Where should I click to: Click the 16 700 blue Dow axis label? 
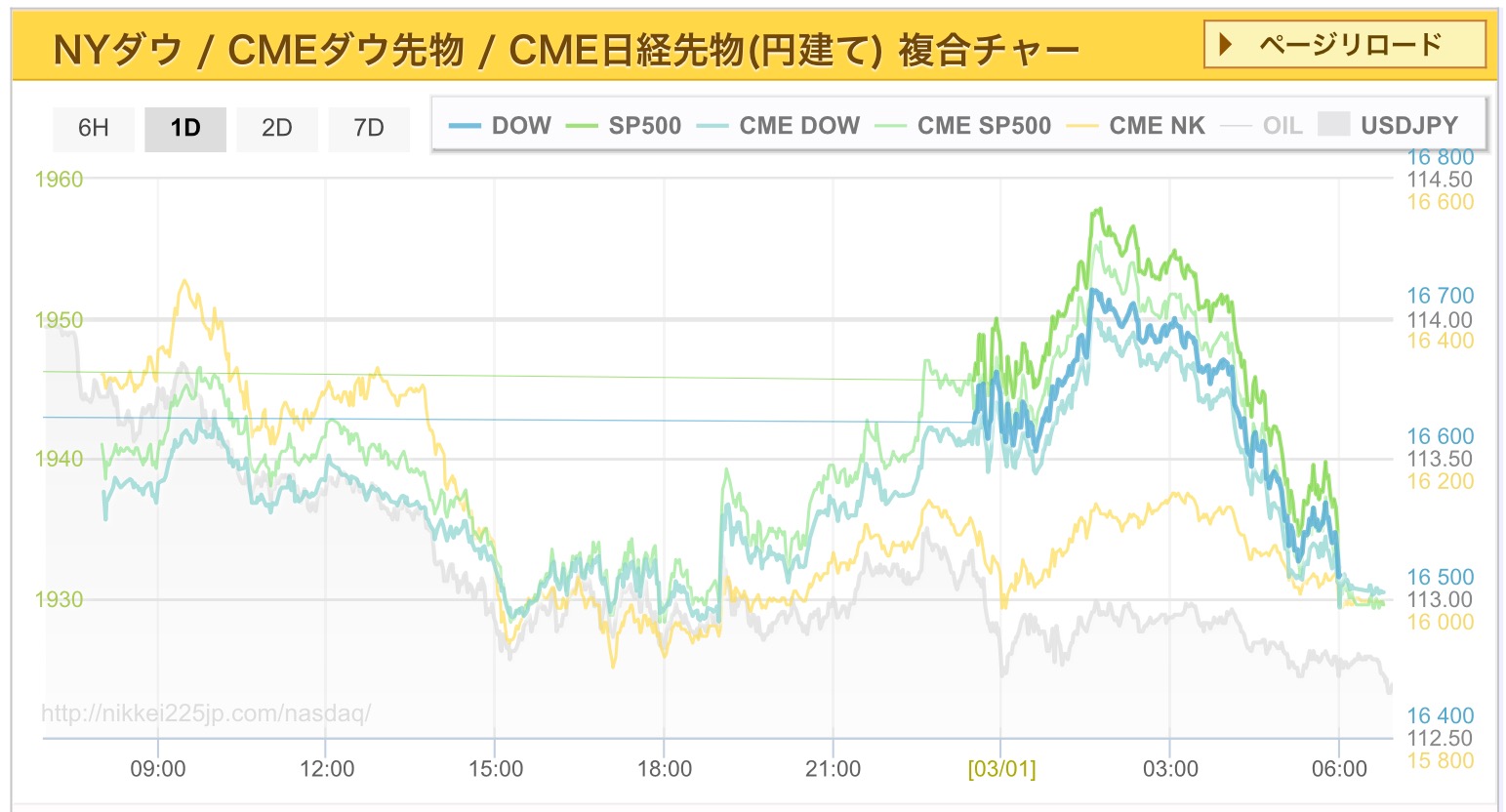(1440, 295)
